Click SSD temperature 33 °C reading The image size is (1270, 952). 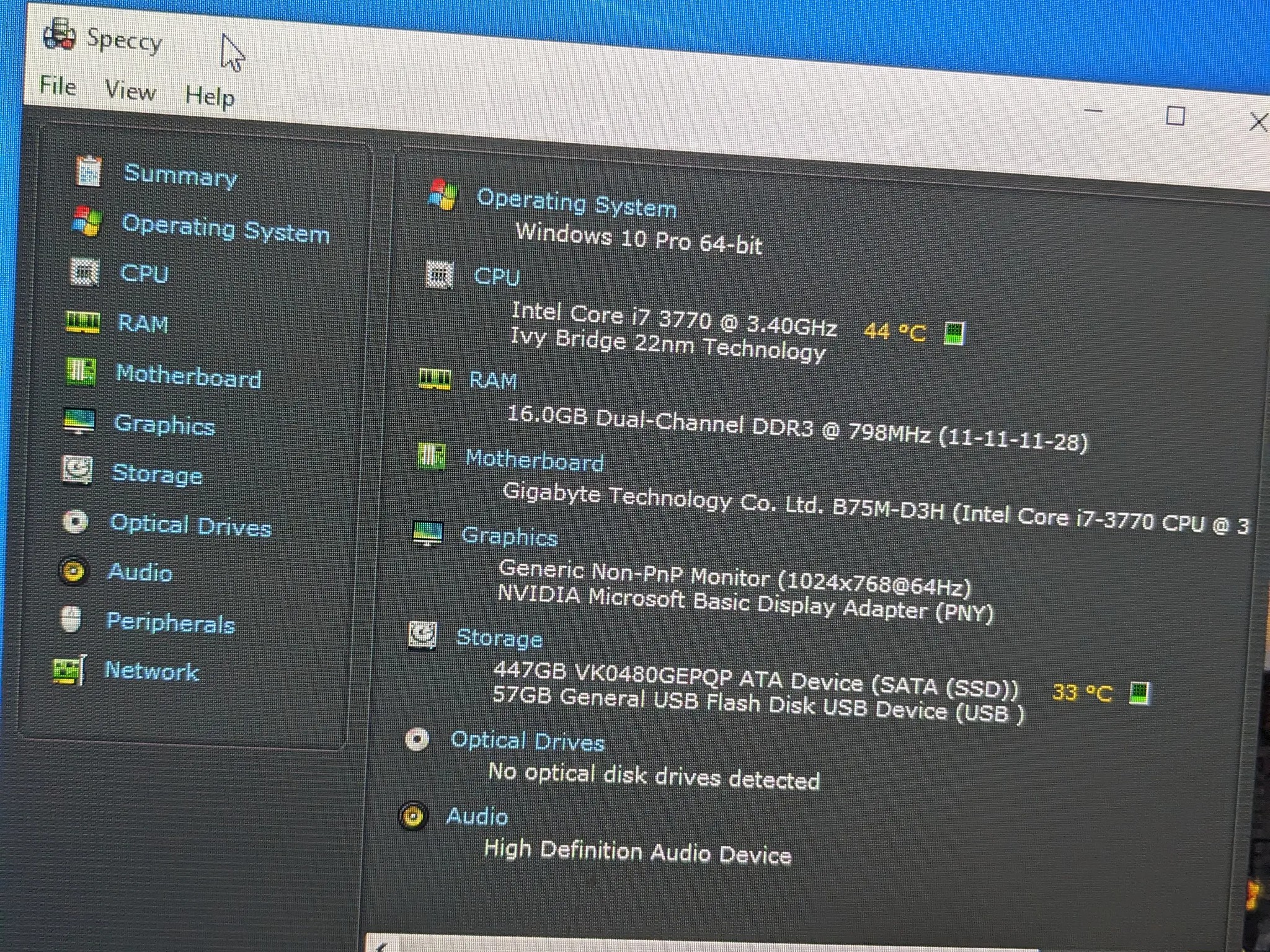[1083, 692]
